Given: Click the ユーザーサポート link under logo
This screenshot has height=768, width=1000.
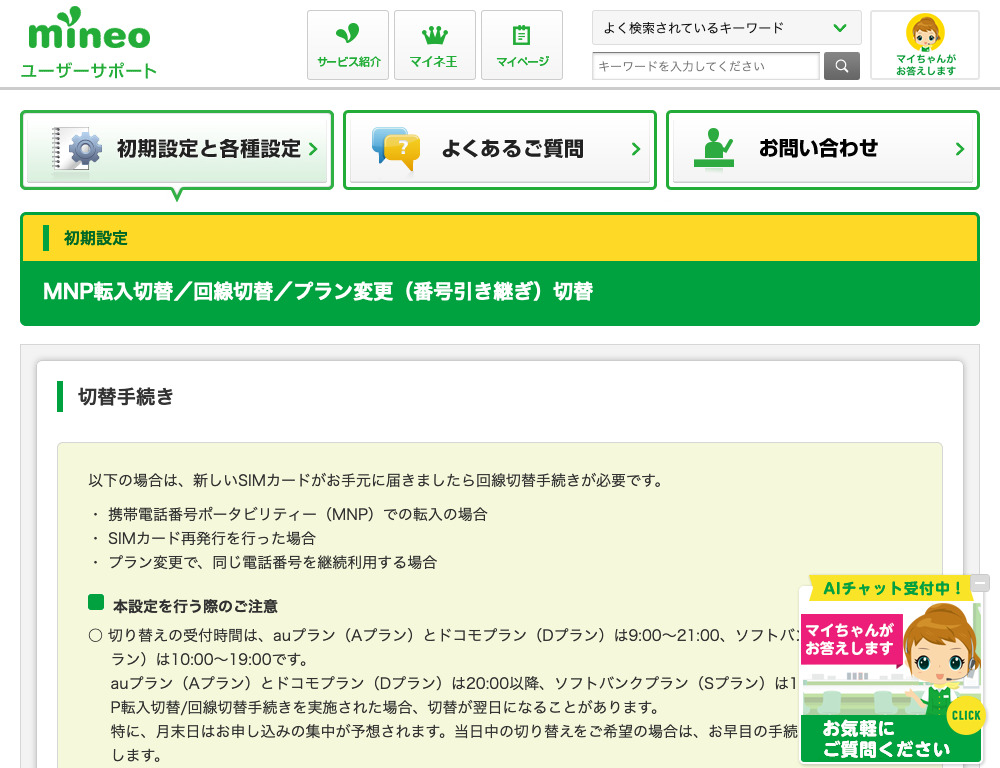Looking at the screenshot, I should pos(89,71).
